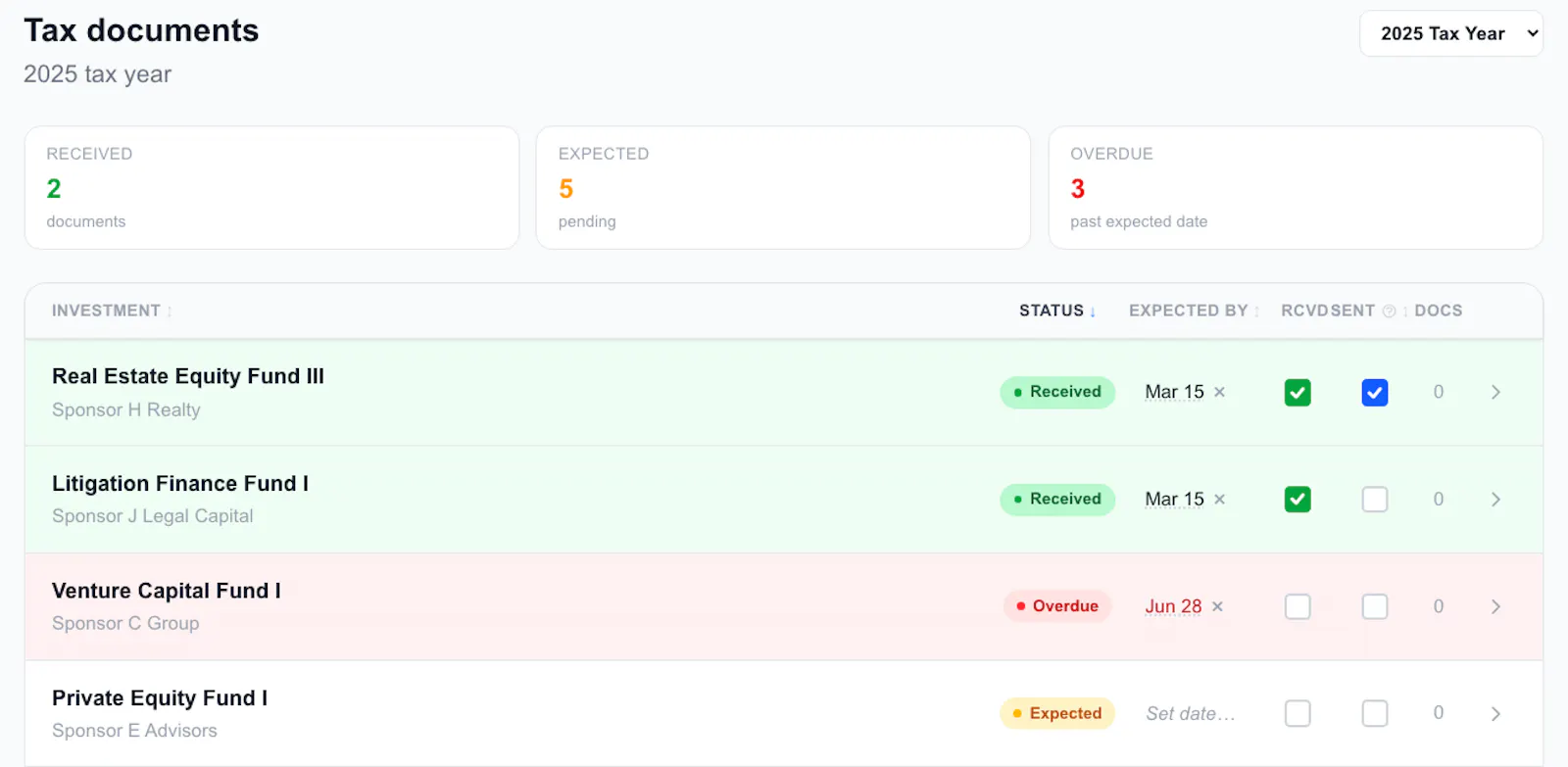Click the help icon next to SENT
1568x767 pixels.
tap(1389, 312)
